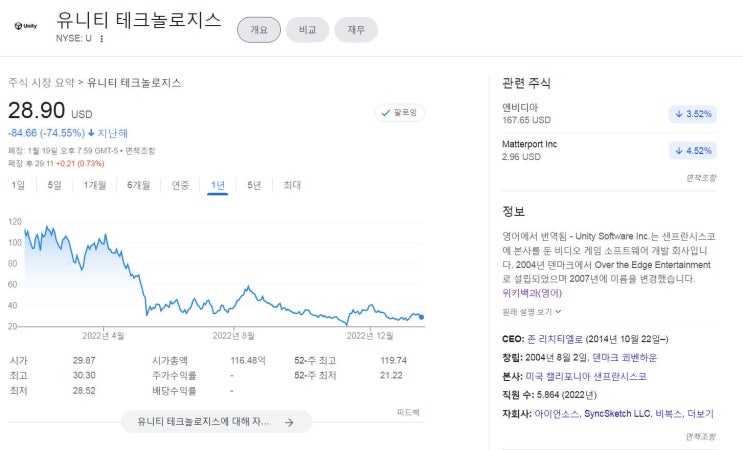
Task: Click the 피드백 feedback link
Action: point(408,413)
